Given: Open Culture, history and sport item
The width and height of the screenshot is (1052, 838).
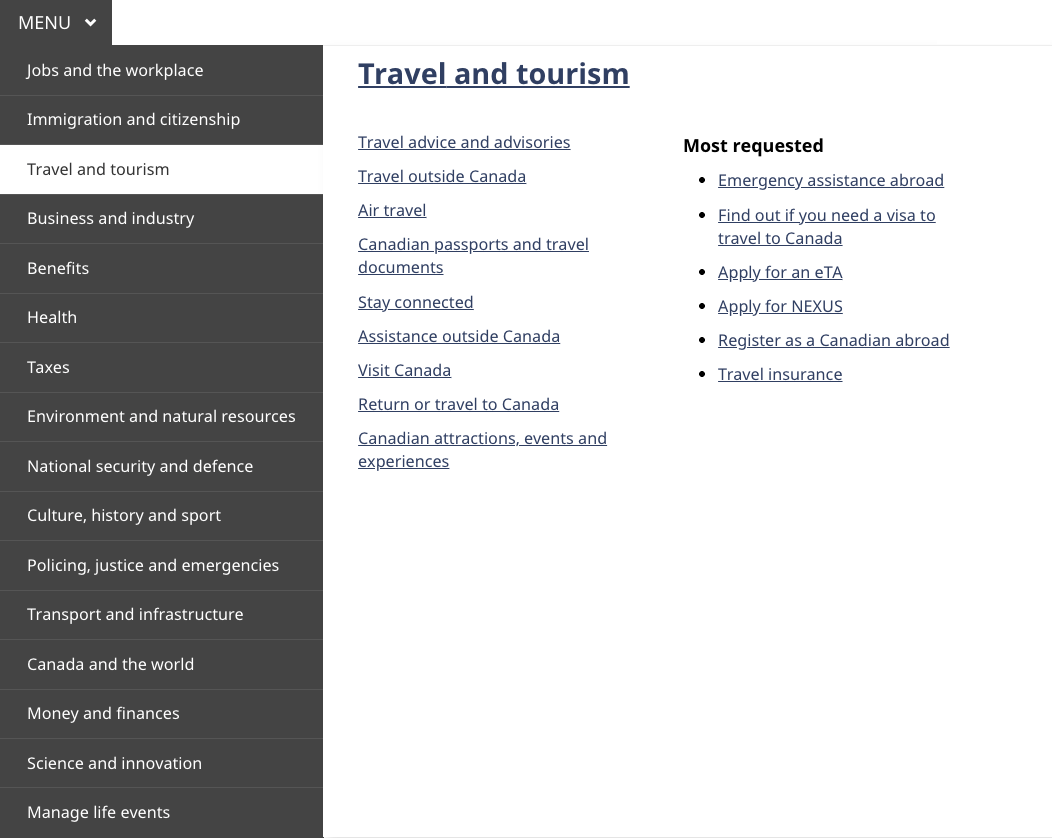Looking at the screenshot, I should point(161,516).
